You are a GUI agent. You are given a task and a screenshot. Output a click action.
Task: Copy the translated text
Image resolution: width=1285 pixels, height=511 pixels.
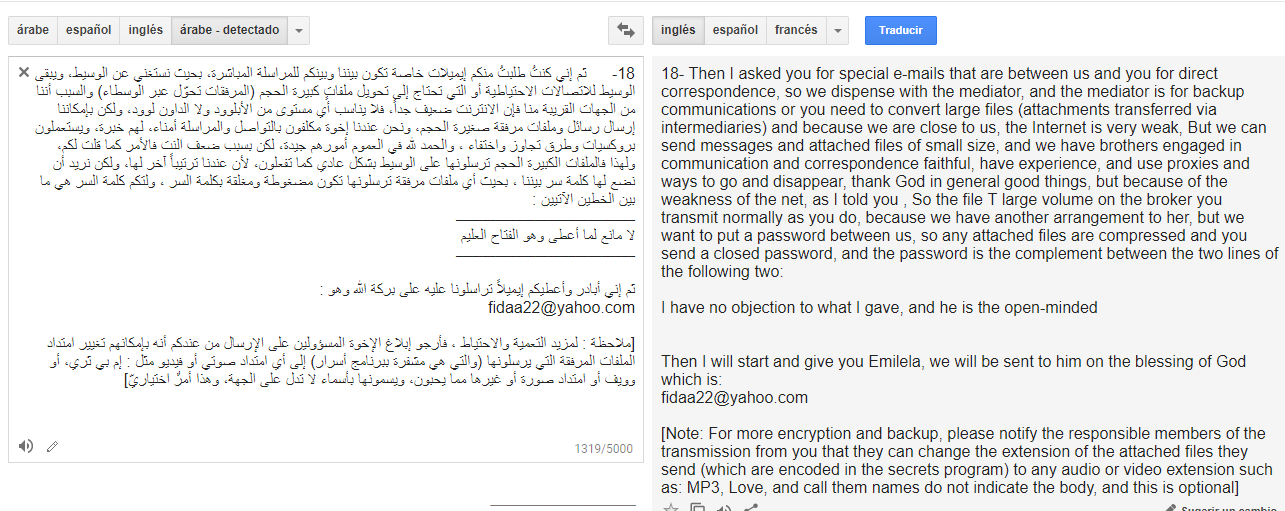pyautogui.click(x=697, y=507)
